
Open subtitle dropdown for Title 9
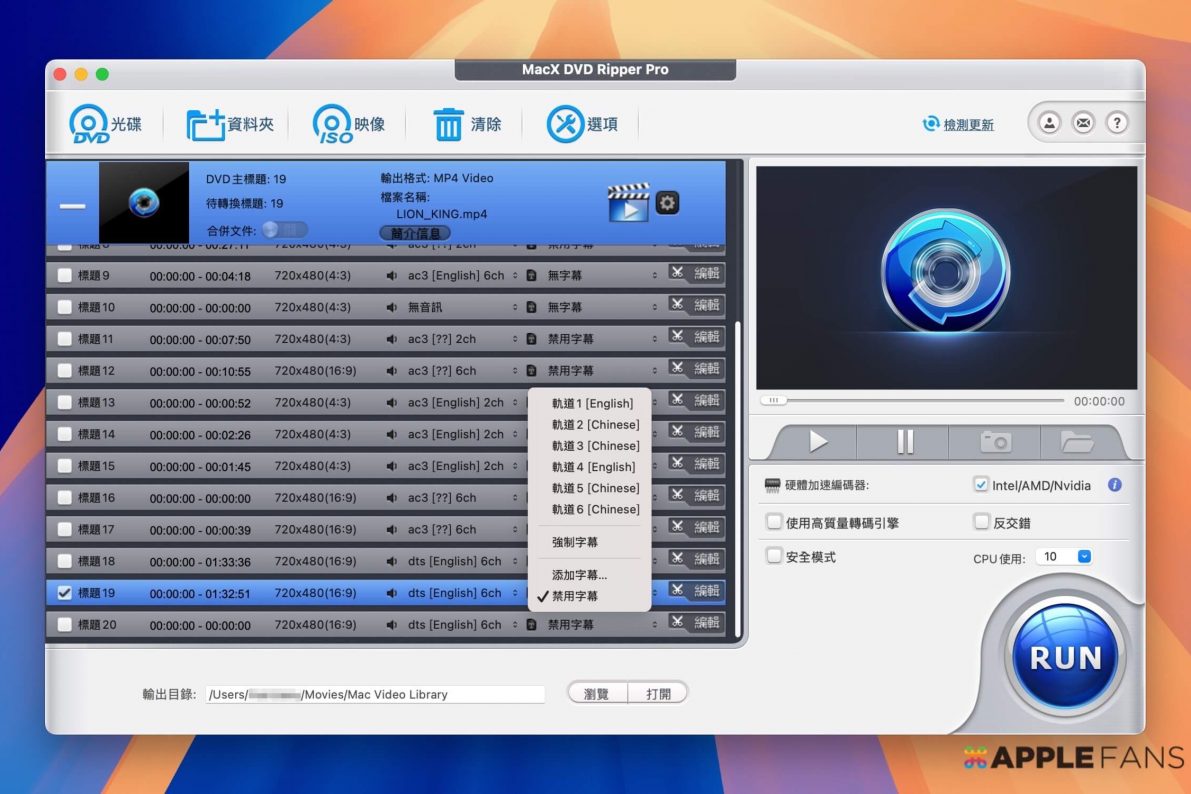tap(655, 276)
